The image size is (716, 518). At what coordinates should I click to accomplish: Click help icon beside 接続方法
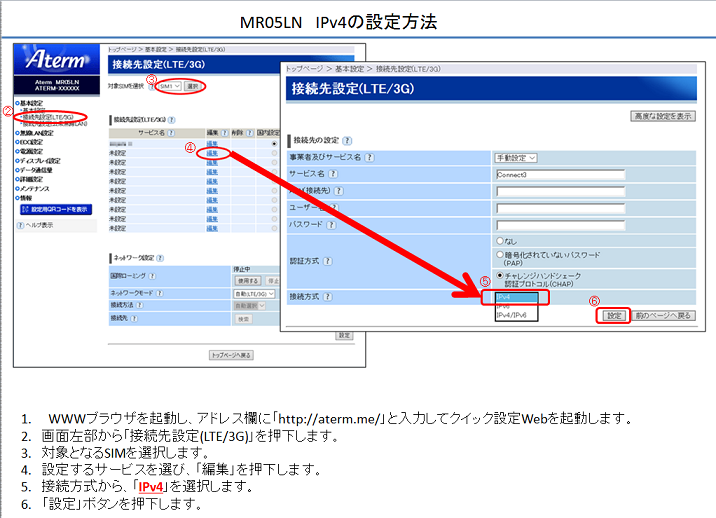(x=140, y=305)
